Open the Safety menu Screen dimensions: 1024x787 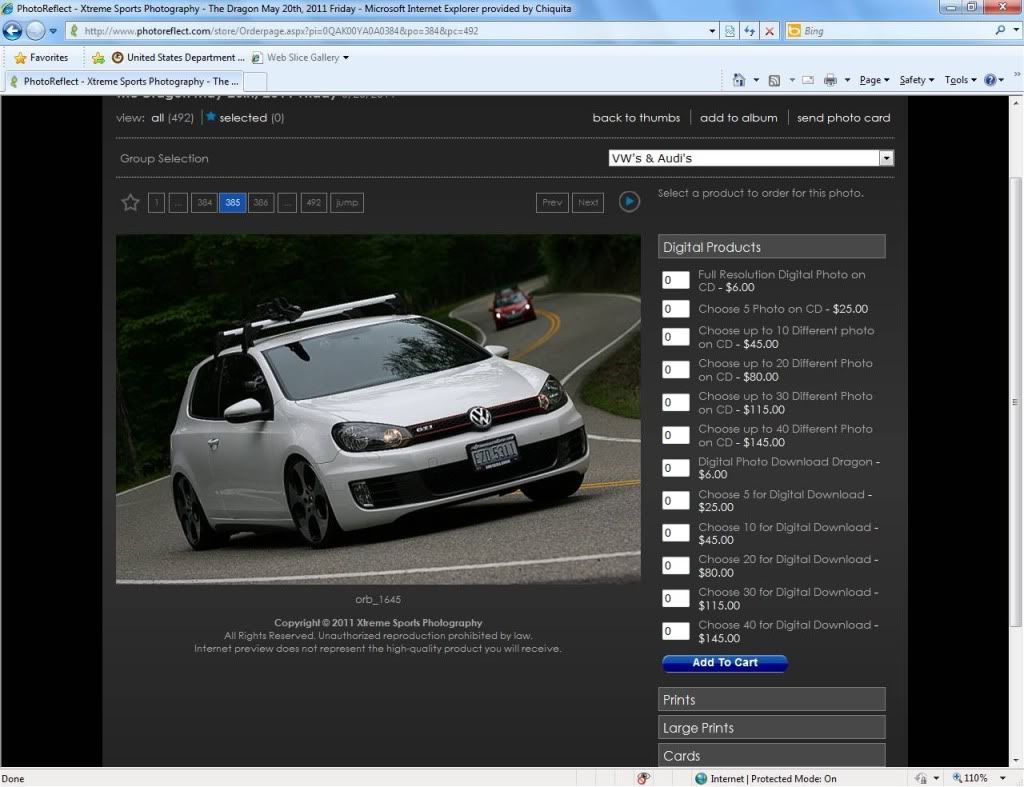(916, 80)
